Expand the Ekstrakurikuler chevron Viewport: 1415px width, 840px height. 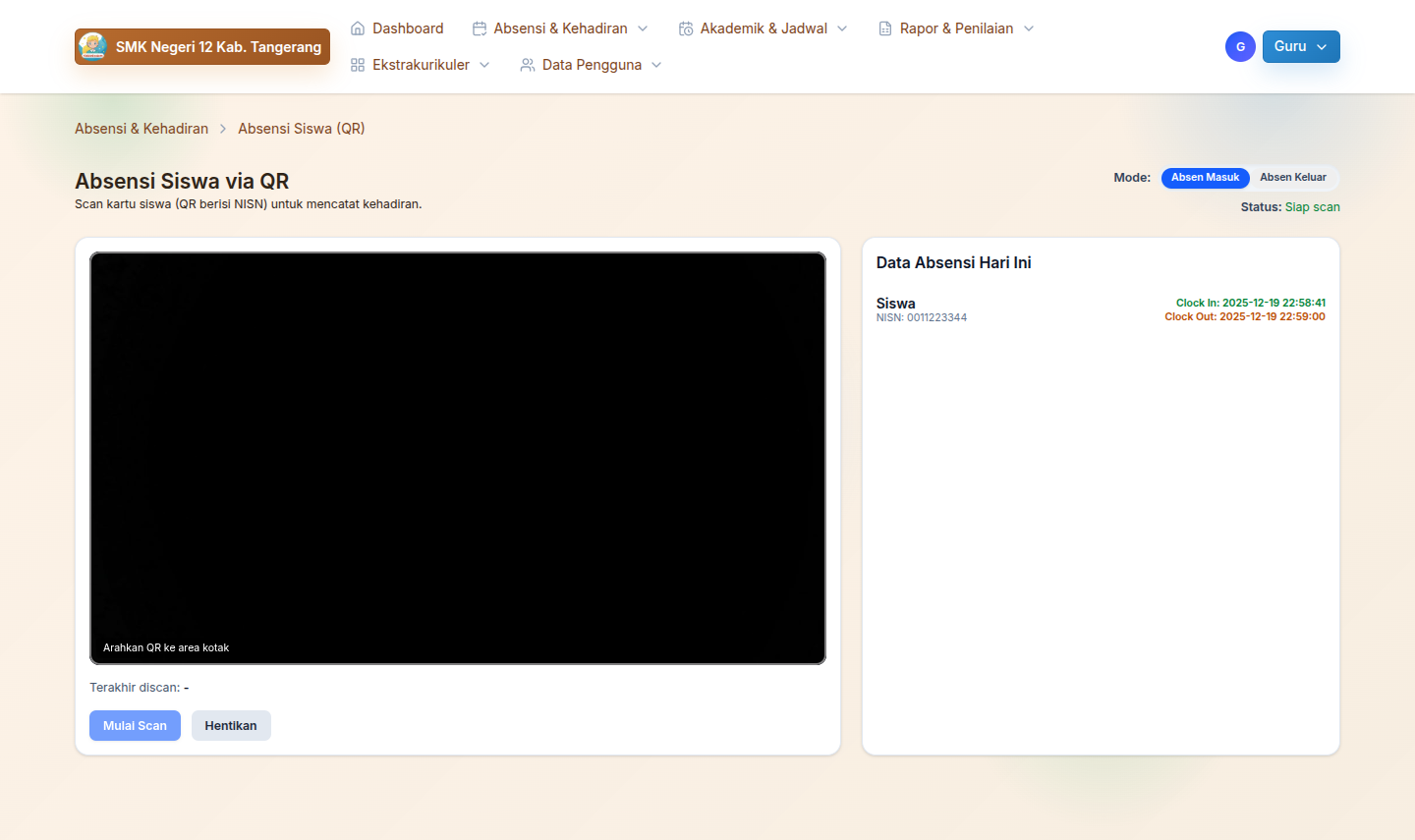[x=484, y=65]
